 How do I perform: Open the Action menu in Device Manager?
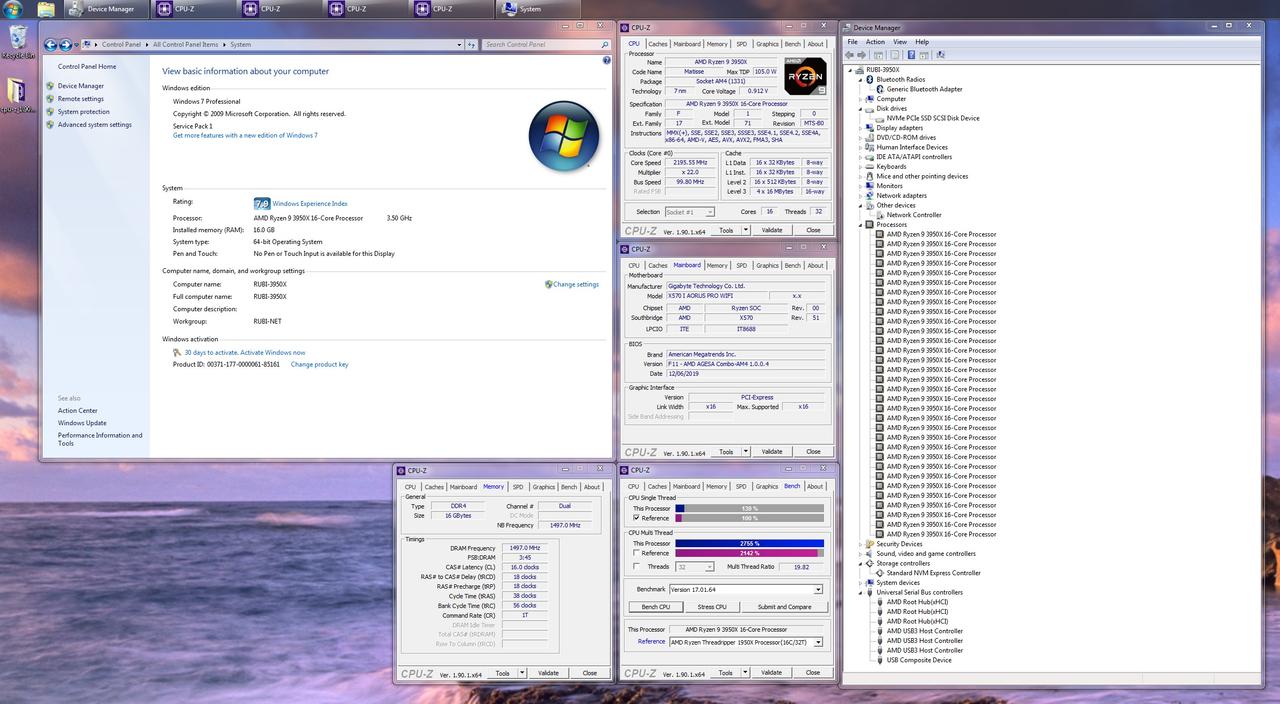(875, 42)
